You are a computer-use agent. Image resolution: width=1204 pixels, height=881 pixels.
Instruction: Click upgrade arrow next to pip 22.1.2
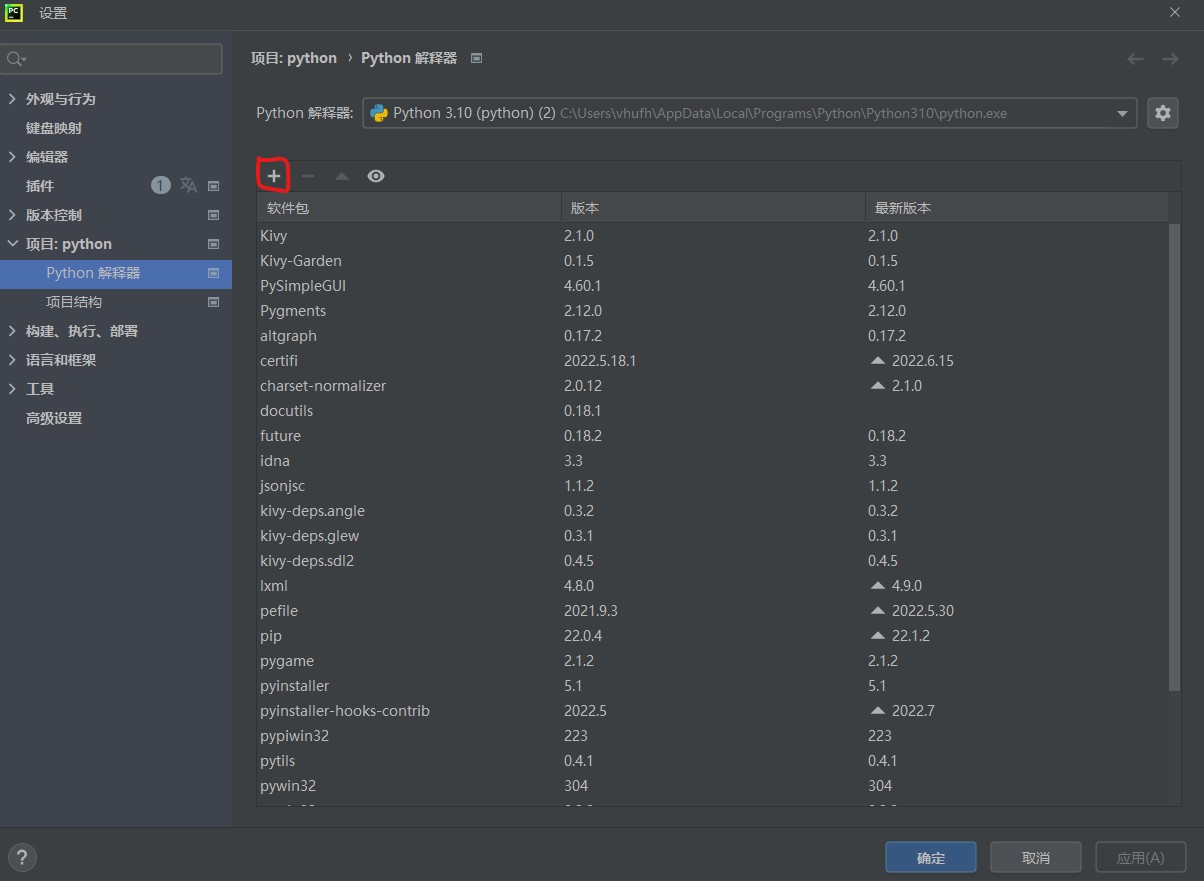click(x=878, y=636)
